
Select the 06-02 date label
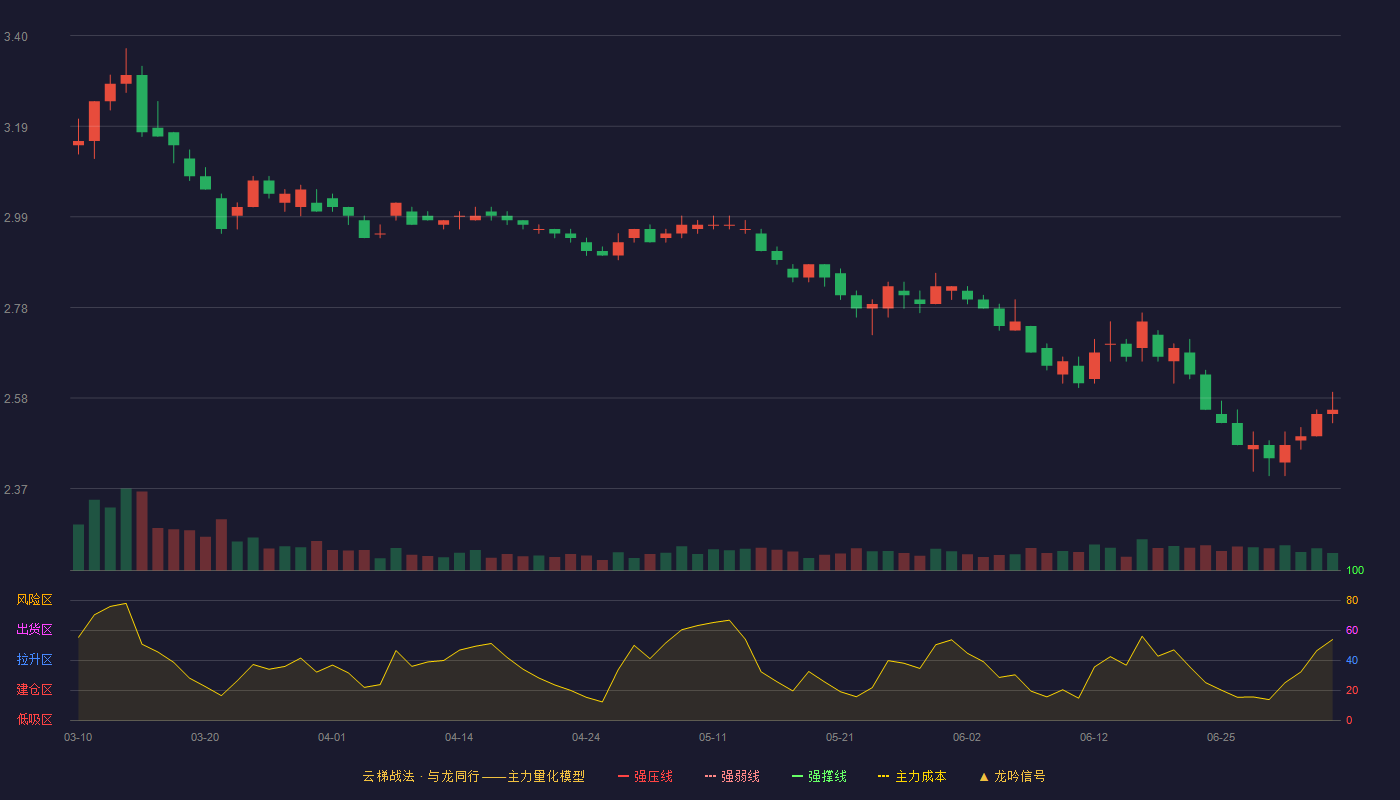[967, 737]
